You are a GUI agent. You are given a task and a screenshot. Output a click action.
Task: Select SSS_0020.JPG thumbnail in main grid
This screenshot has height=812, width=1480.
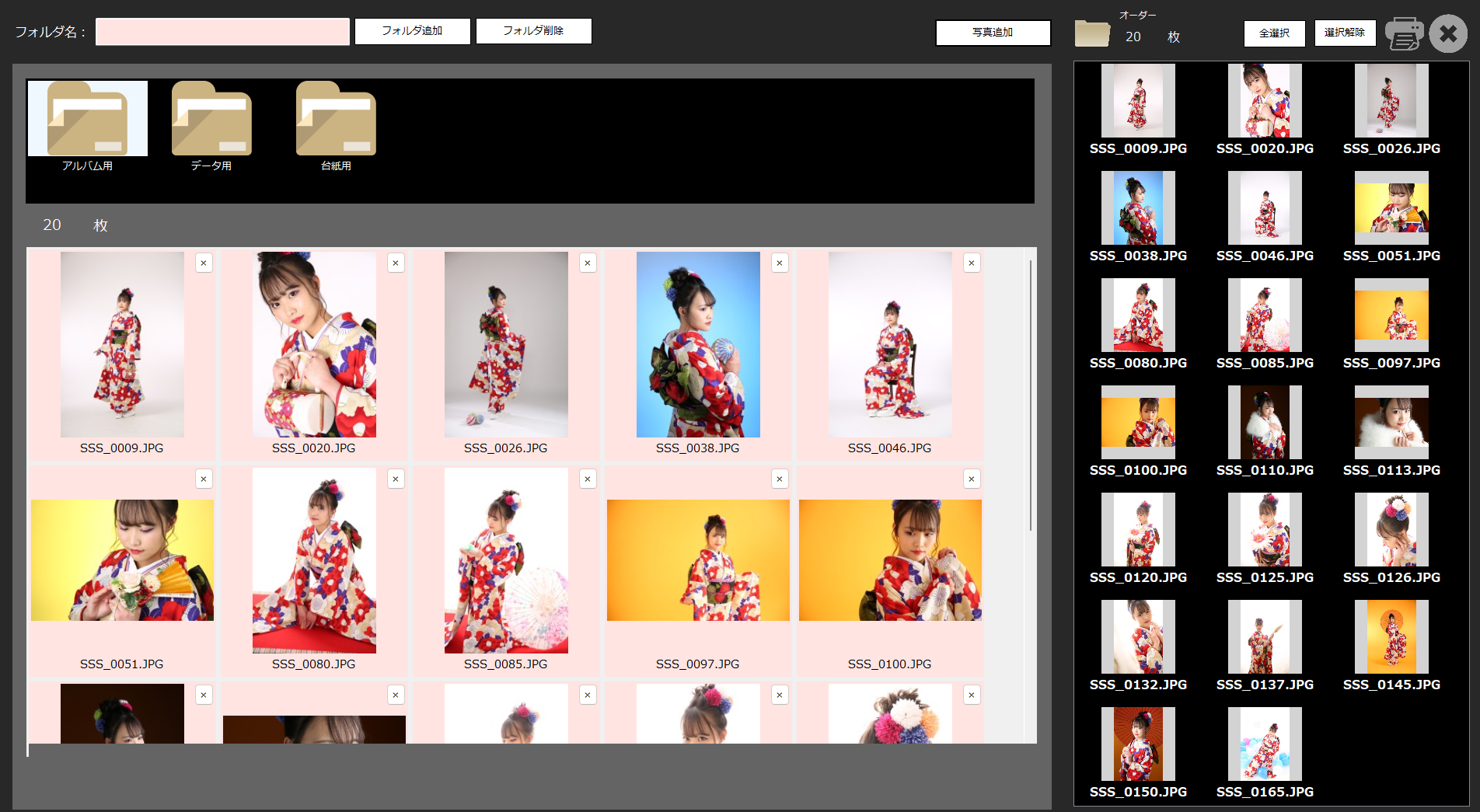point(314,344)
